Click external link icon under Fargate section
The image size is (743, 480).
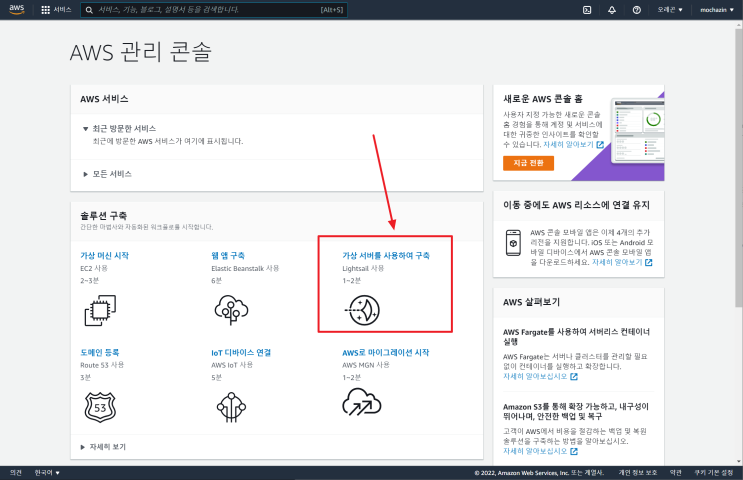[x=574, y=377]
